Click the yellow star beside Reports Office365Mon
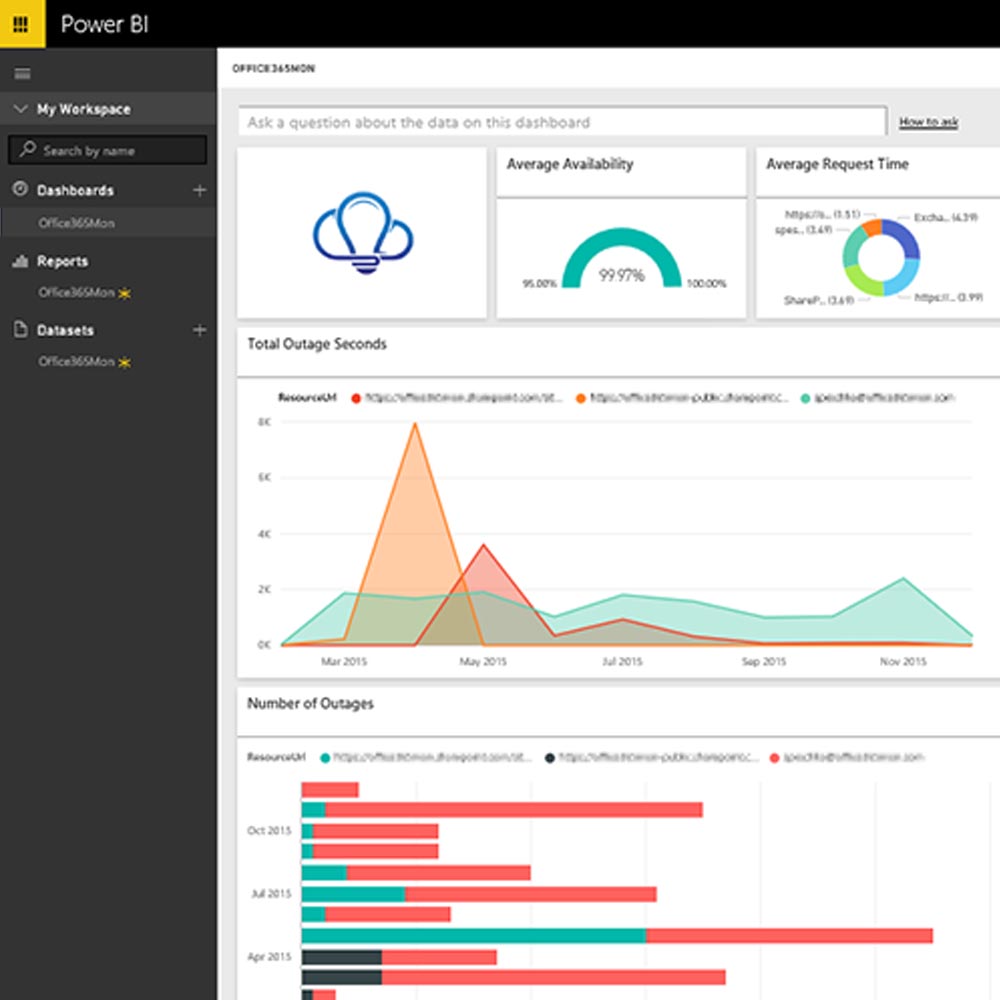 (x=124, y=293)
